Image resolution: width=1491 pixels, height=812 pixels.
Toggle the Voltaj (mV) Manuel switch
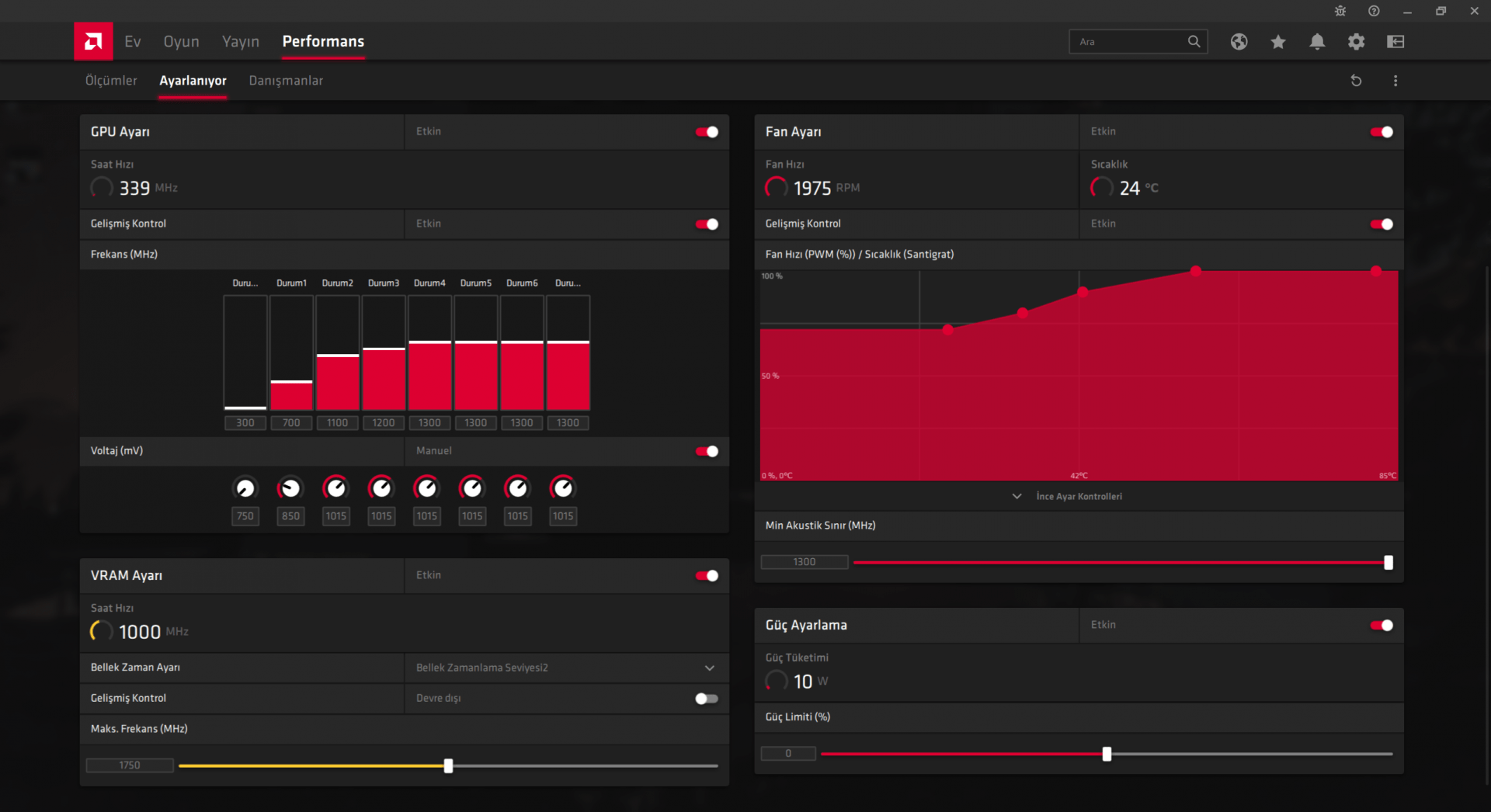[707, 451]
